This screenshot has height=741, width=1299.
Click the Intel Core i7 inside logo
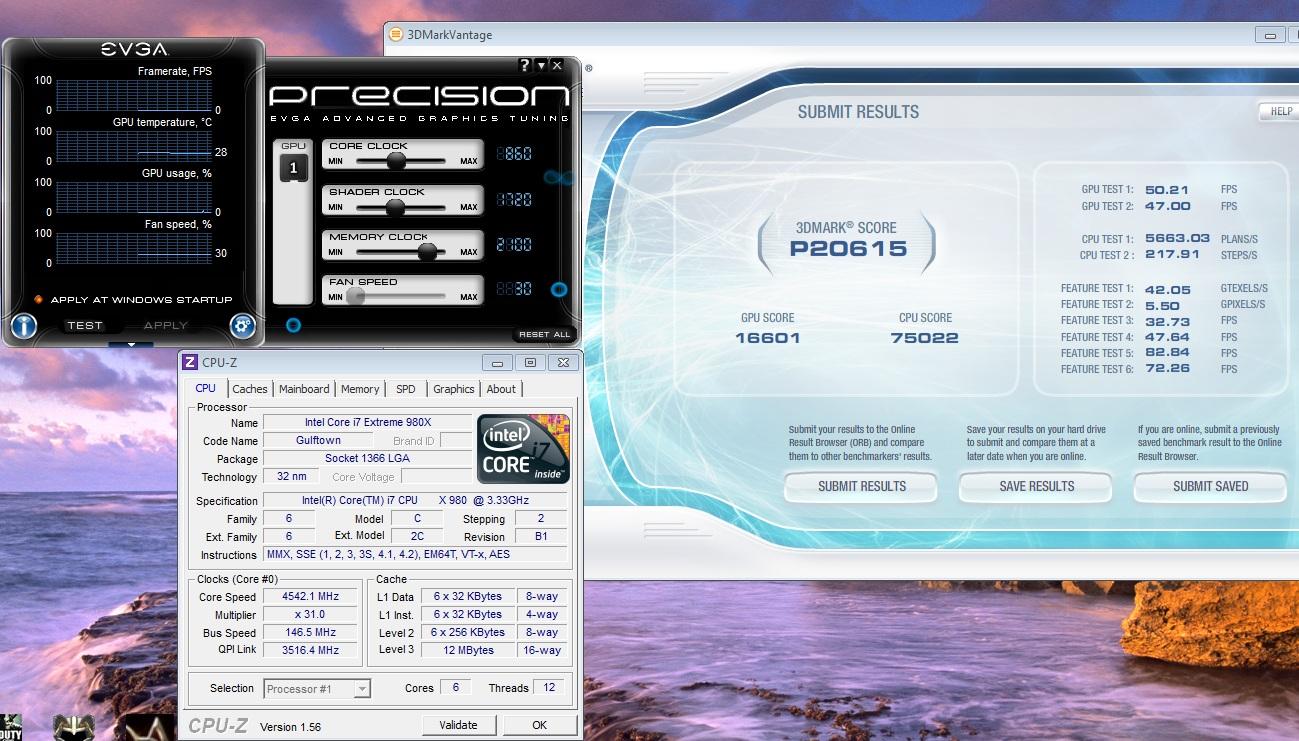[x=523, y=448]
